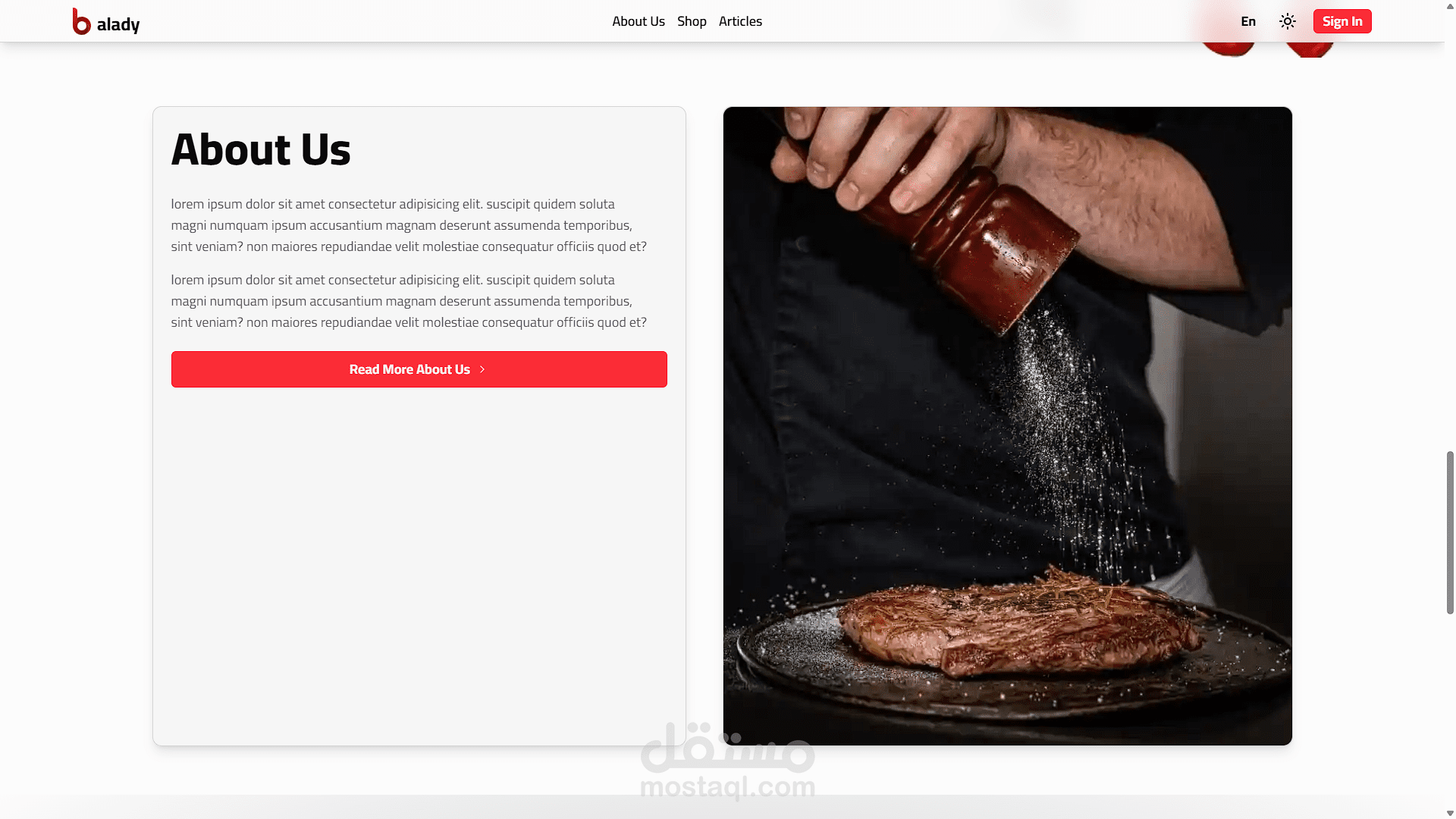Click the 'alady' logo text
Viewport: 1456px width, 819px height.
click(118, 24)
